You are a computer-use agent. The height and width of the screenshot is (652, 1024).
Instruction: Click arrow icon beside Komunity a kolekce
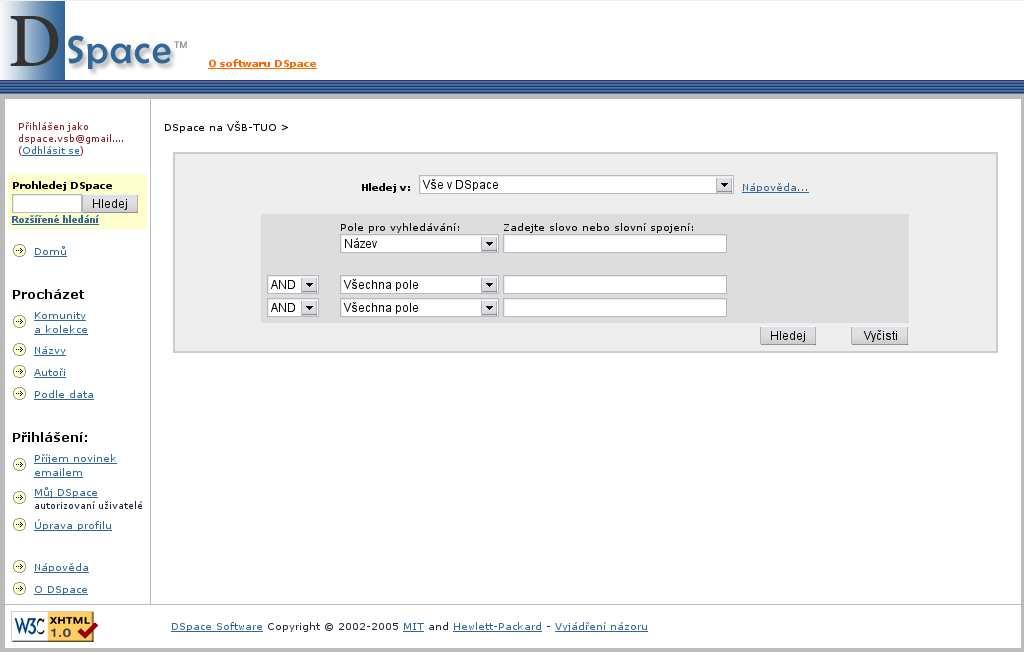tap(20, 321)
